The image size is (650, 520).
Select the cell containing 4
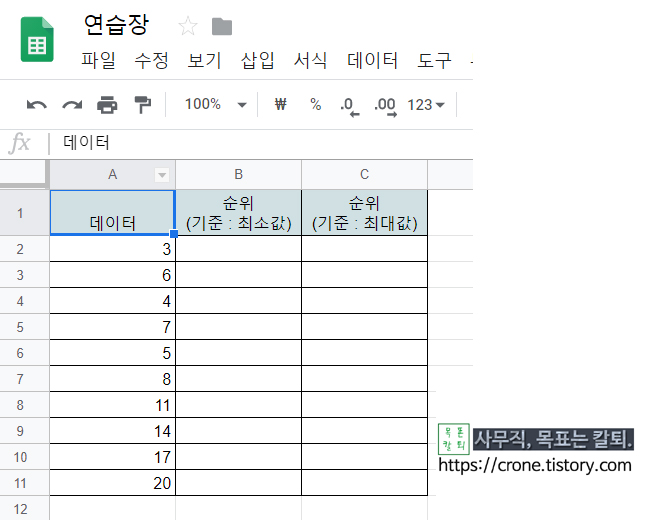point(112,301)
